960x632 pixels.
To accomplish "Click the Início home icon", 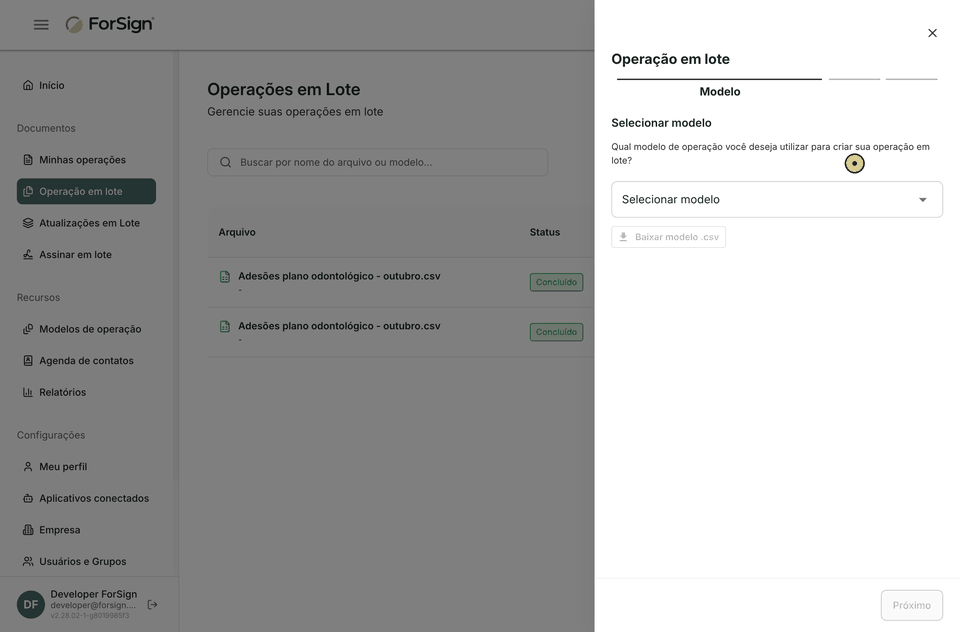I will click(28, 85).
